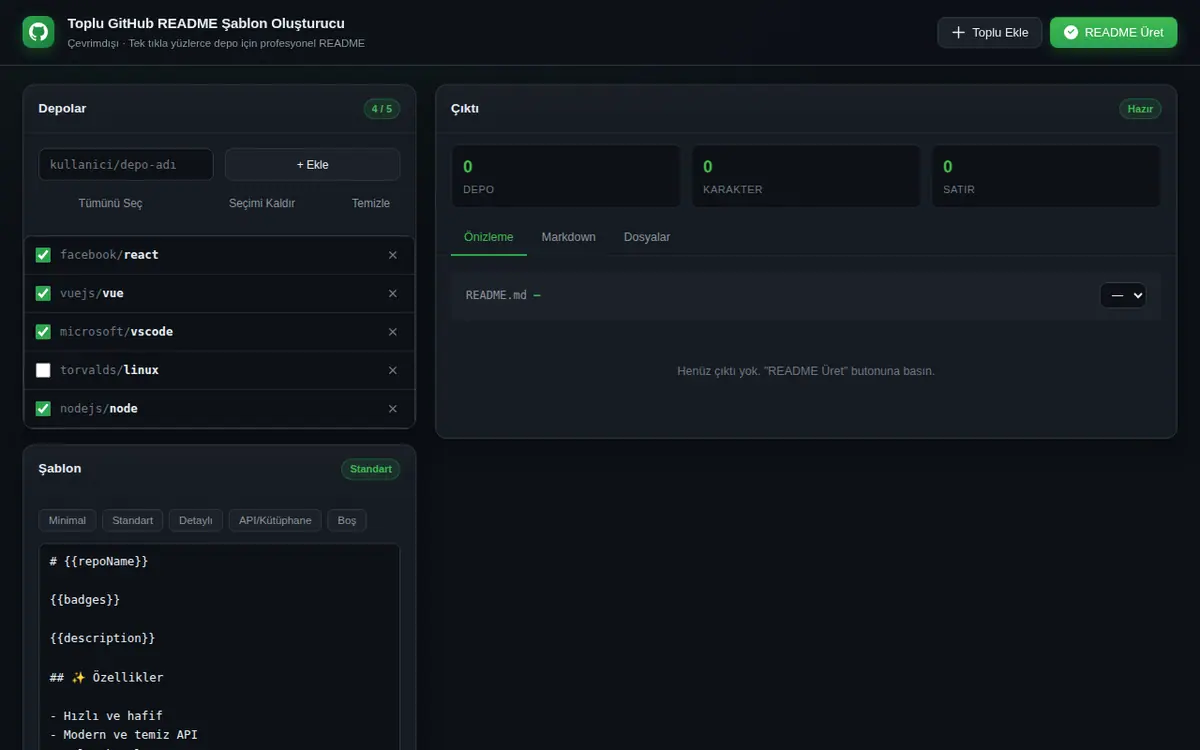Click the GitHub logo icon
1200x750 pixels.
click(38, 32)
